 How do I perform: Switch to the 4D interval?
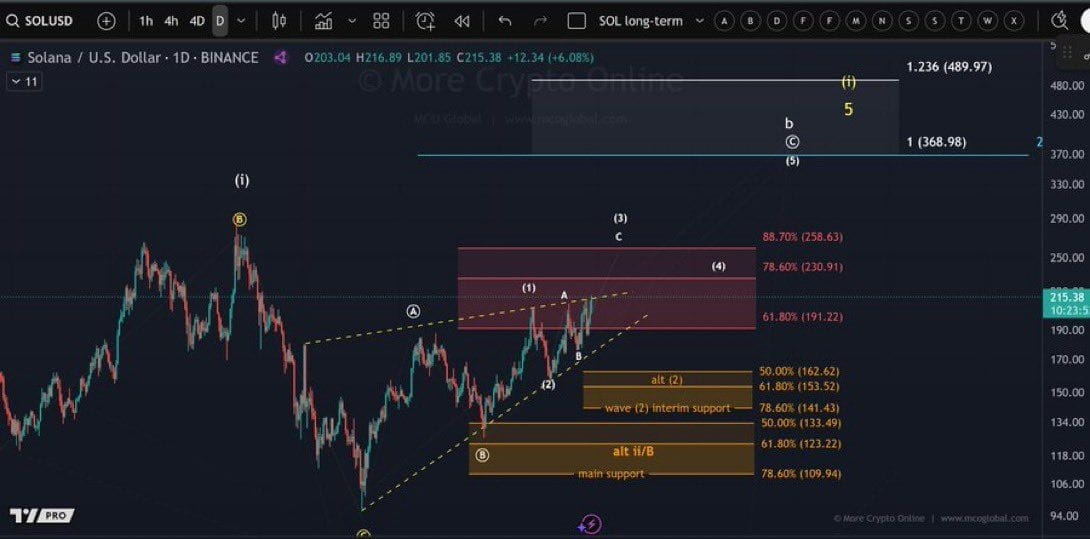point(197,21)
